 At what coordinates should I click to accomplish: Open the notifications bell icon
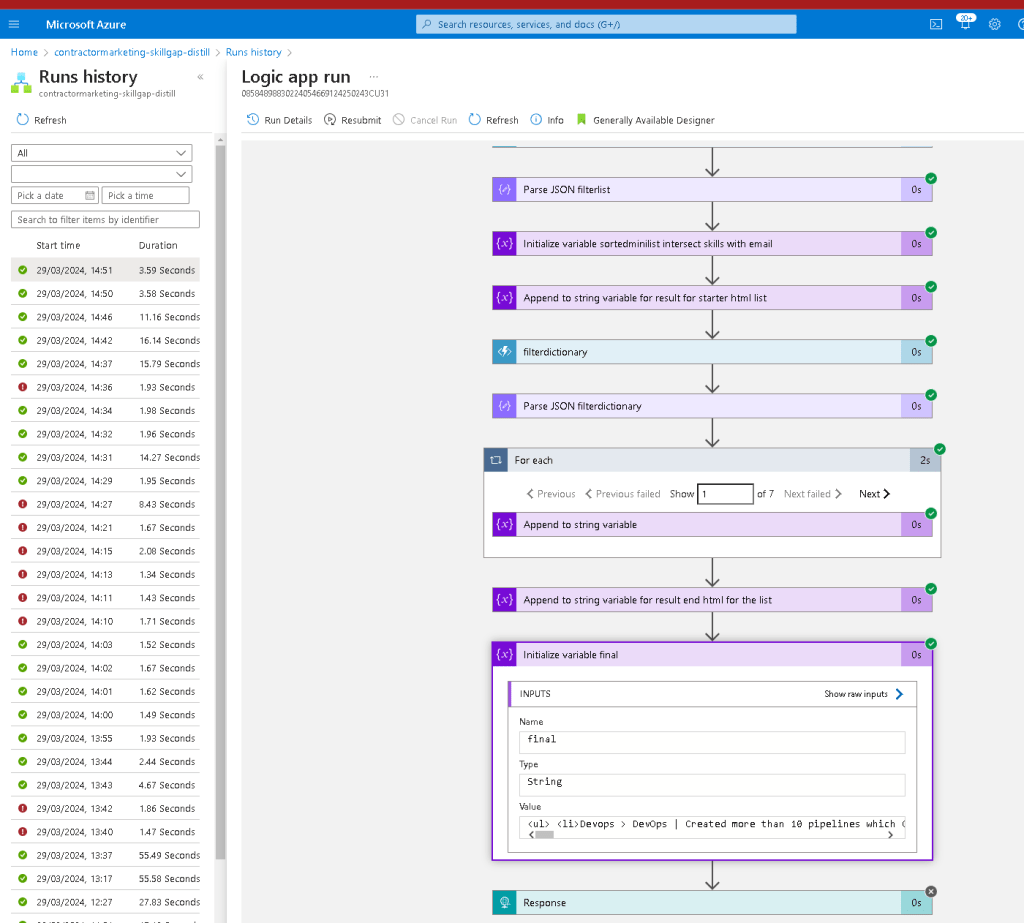point(965,24)
